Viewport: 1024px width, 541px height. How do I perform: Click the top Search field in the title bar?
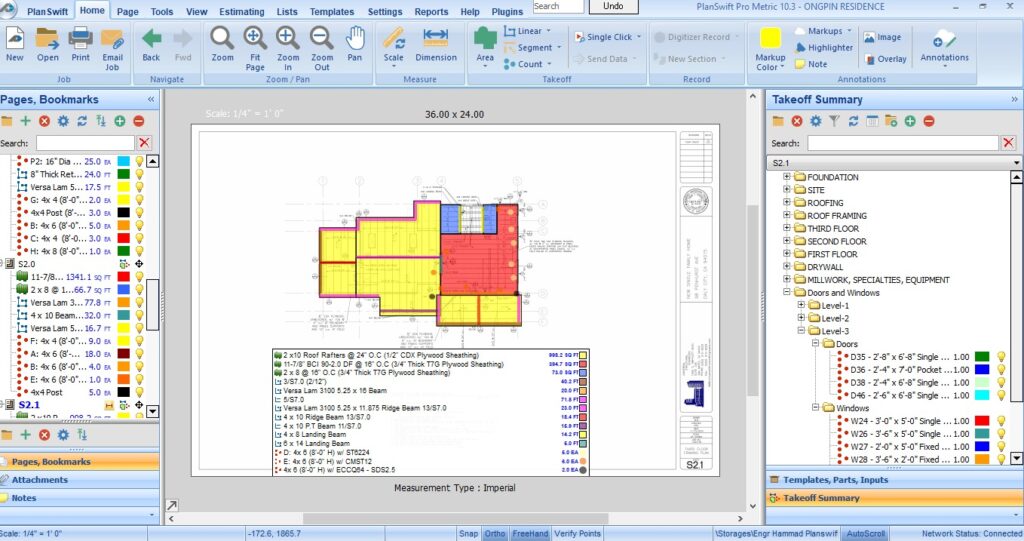pyautogui.click(x=558, y=7)
